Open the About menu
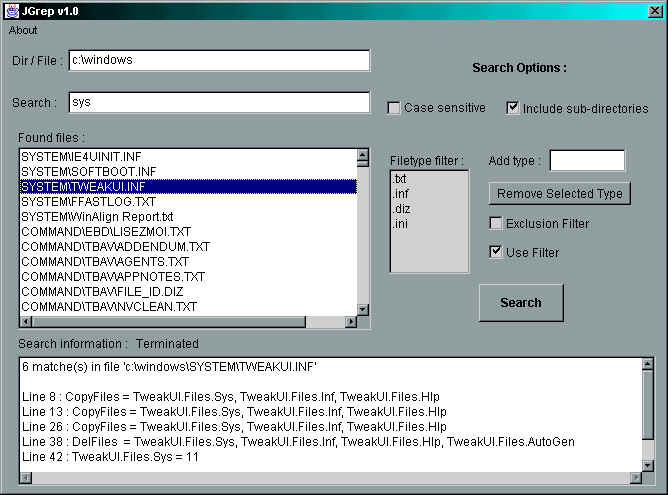This screenshot has height=495, width=668. (23, 30)
